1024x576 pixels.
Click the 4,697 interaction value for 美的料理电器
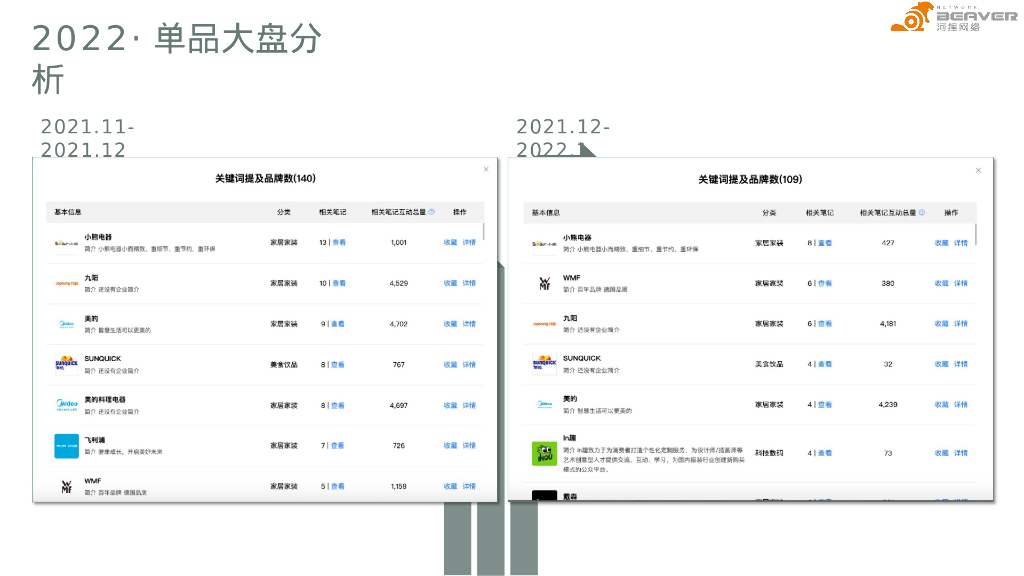[x=399, y=406]
